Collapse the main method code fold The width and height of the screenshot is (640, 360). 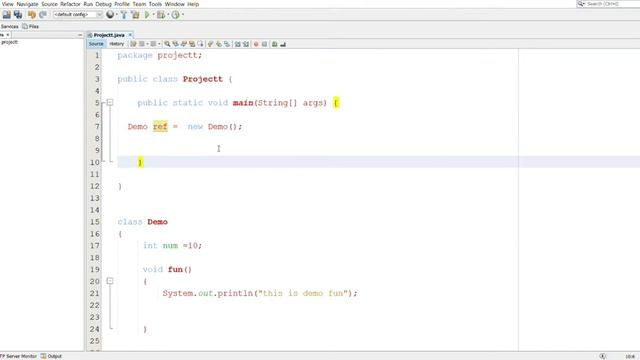click(110, 102)
